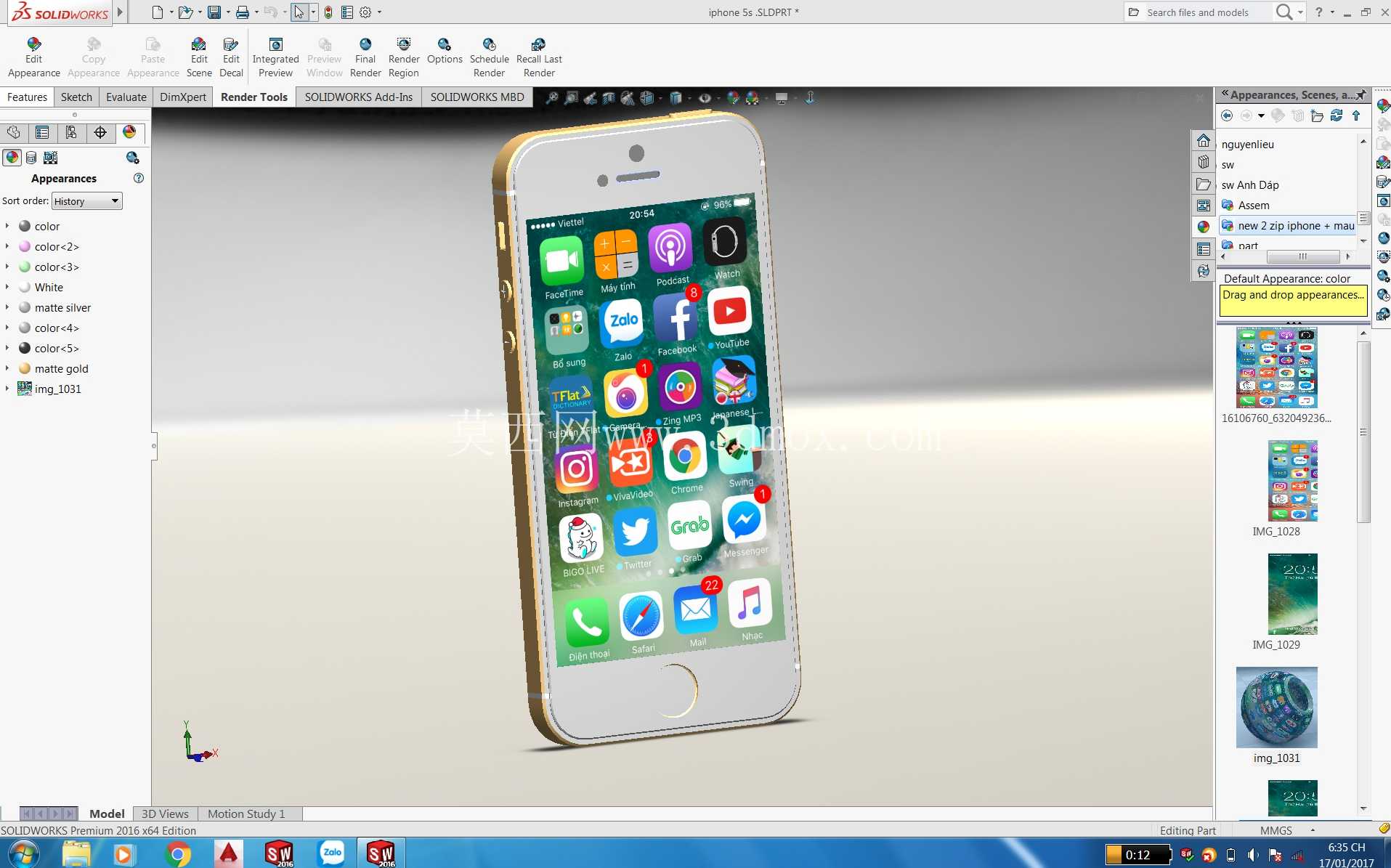Viewport: 1391px width, 868px height.
Task: Click the Rebuild traffic light icon
Action: tap(328, 12)
